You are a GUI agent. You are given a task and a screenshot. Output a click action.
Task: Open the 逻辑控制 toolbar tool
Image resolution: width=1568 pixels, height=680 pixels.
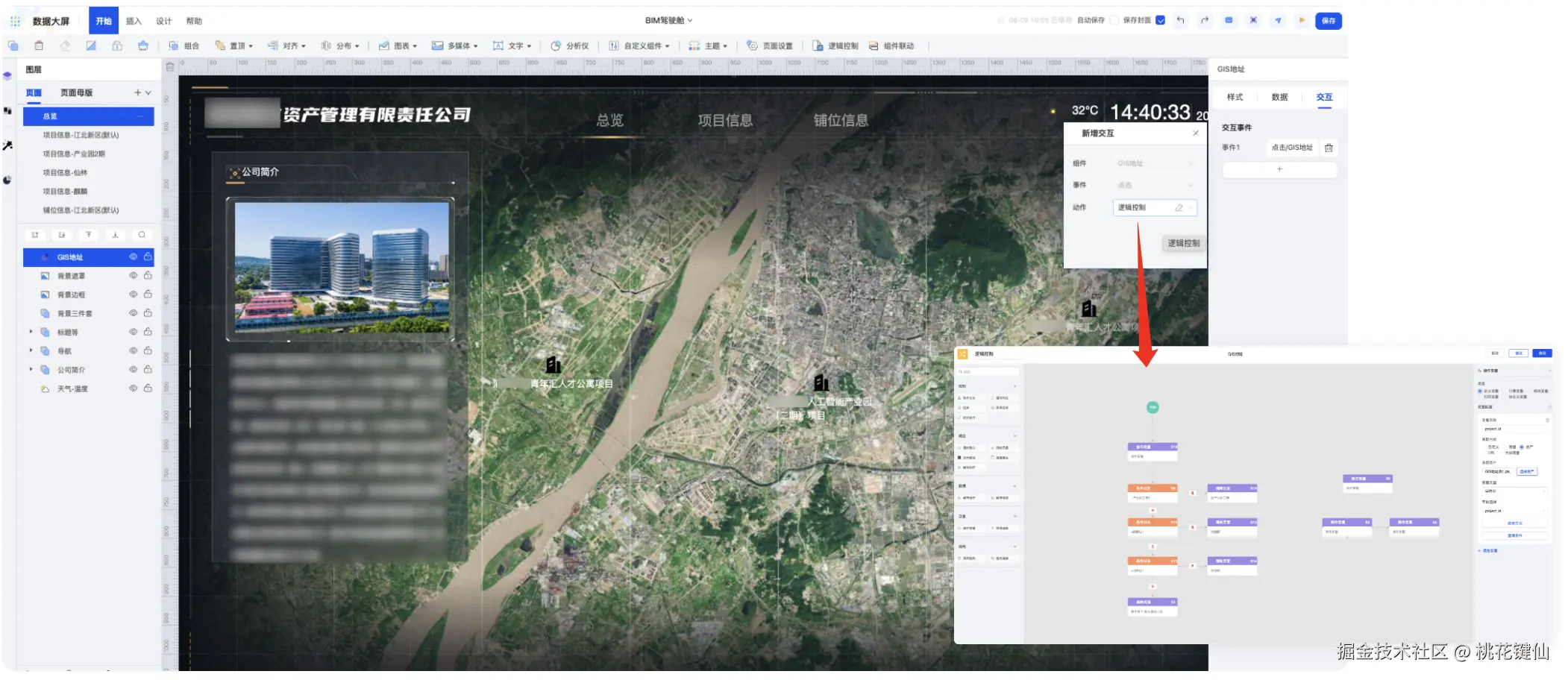pos(835,45)
